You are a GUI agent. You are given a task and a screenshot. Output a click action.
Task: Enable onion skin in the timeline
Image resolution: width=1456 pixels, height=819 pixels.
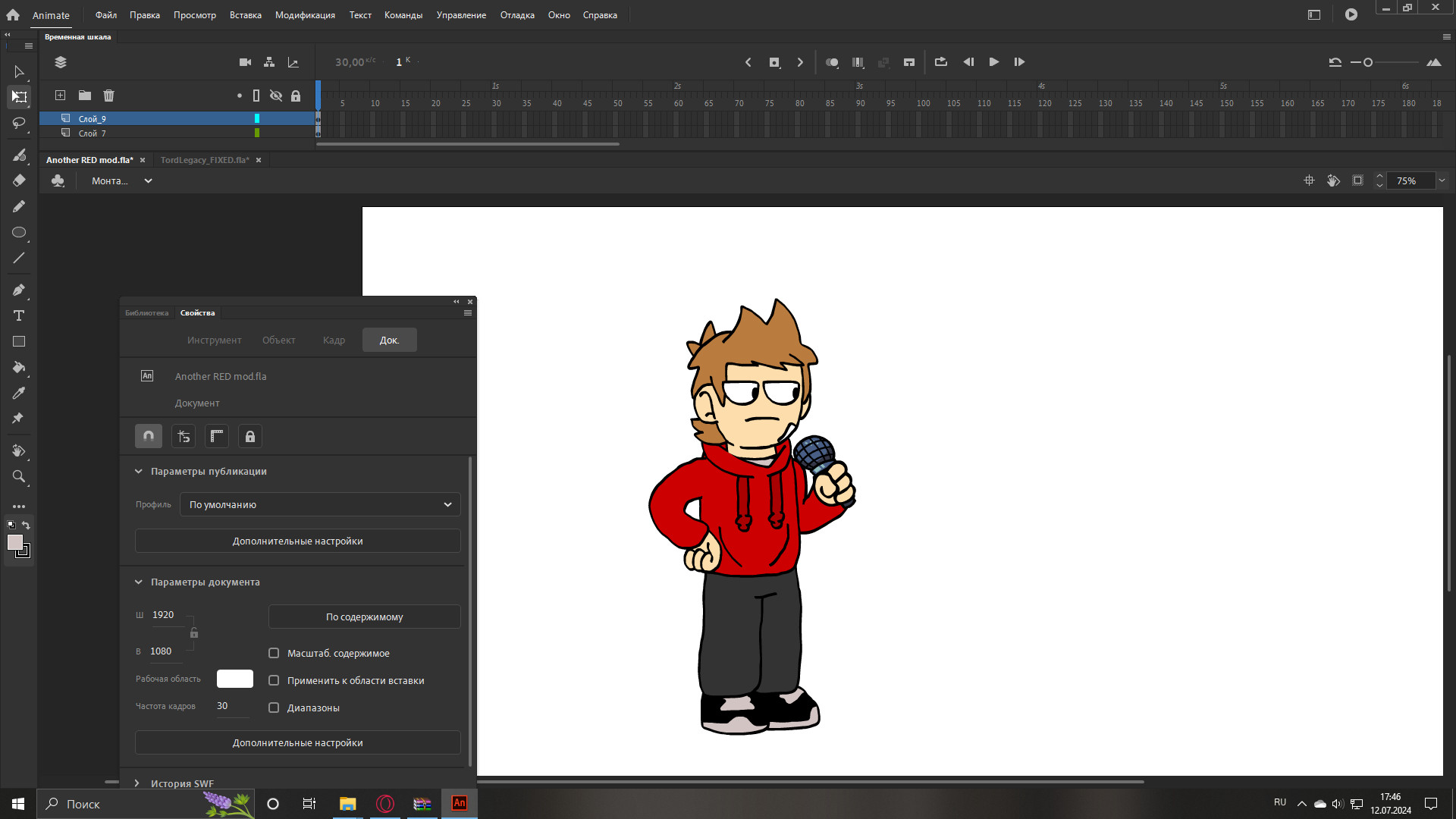tap(832, 62)
